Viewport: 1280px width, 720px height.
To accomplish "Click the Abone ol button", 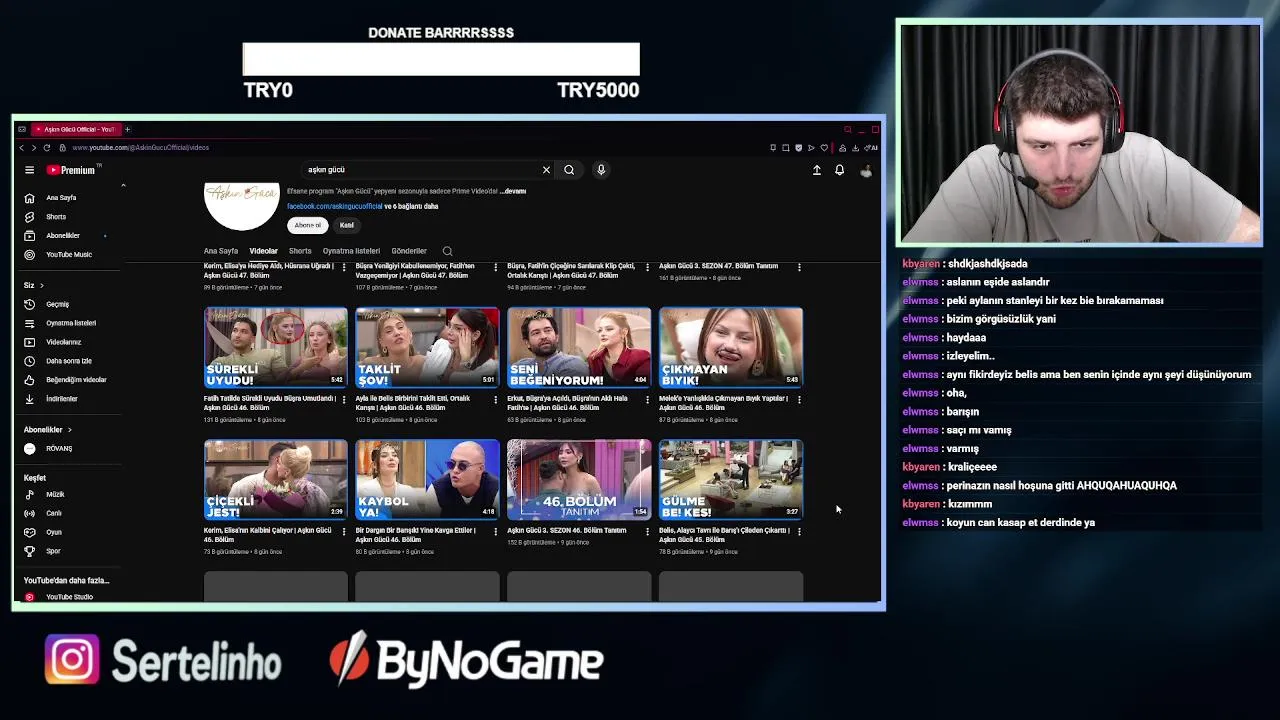I will pos(308,225).
